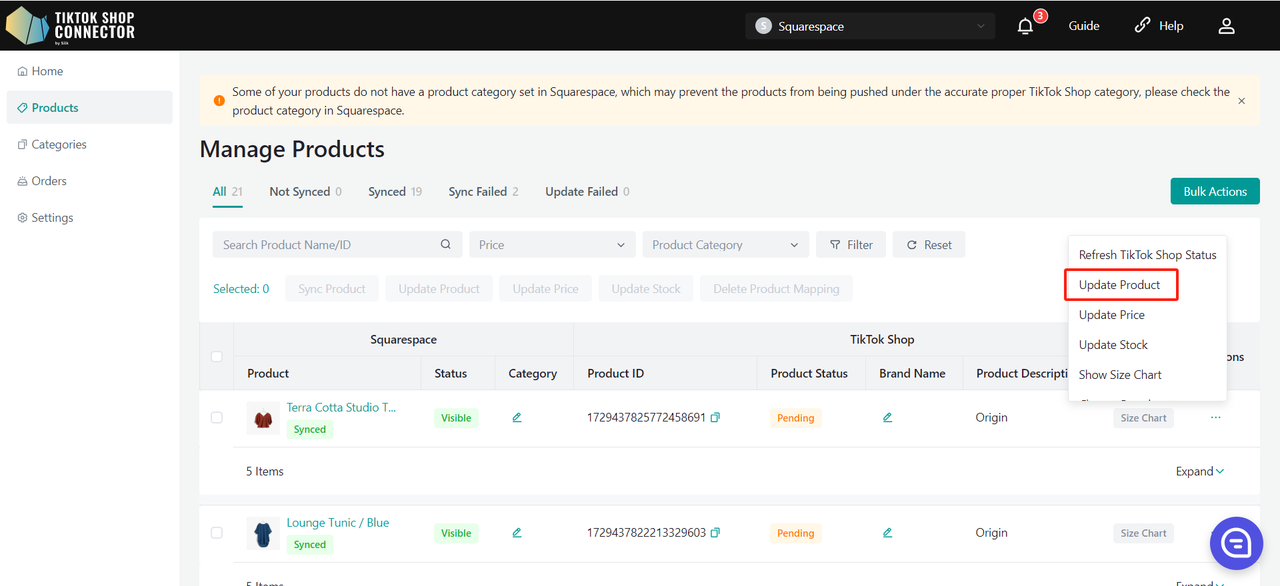Open Orders in the sidebar

(89, 181)
